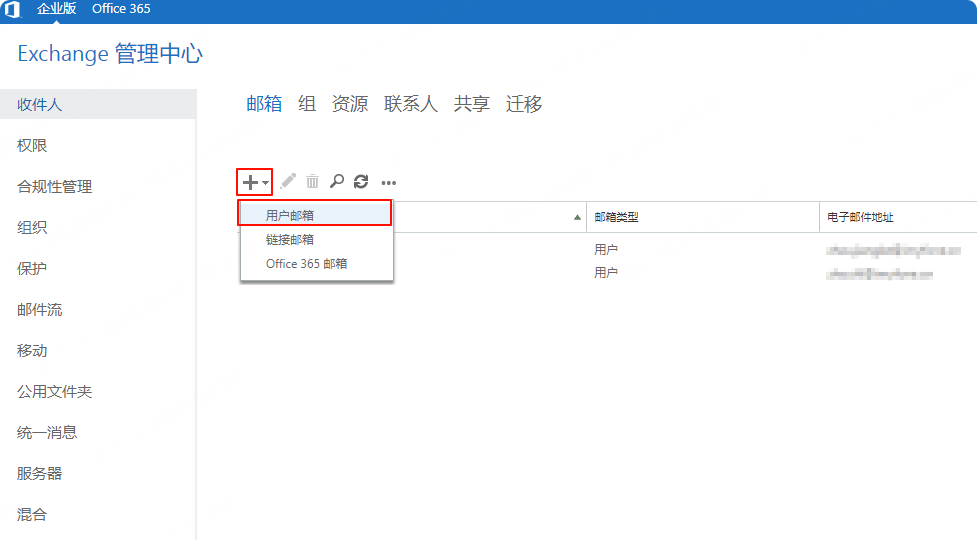
Task: Switch to the 组 tab
Action: [307, 103]
